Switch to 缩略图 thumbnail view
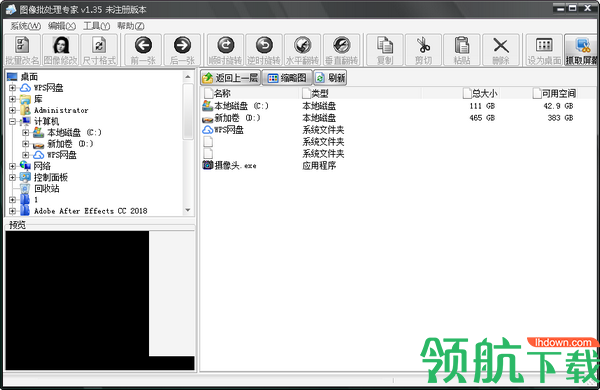Screen dimensions: 600x390 pos(287,78)
